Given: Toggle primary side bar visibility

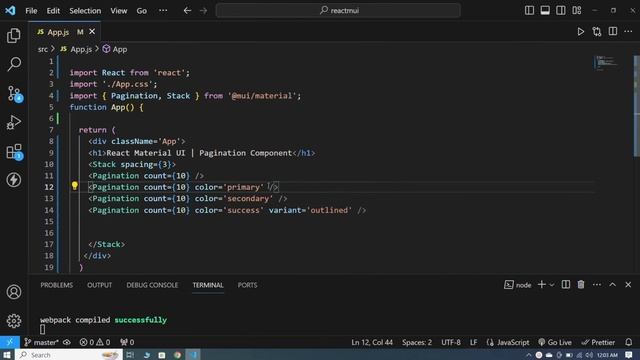Looking at the screenshot, I should [529, 10].
